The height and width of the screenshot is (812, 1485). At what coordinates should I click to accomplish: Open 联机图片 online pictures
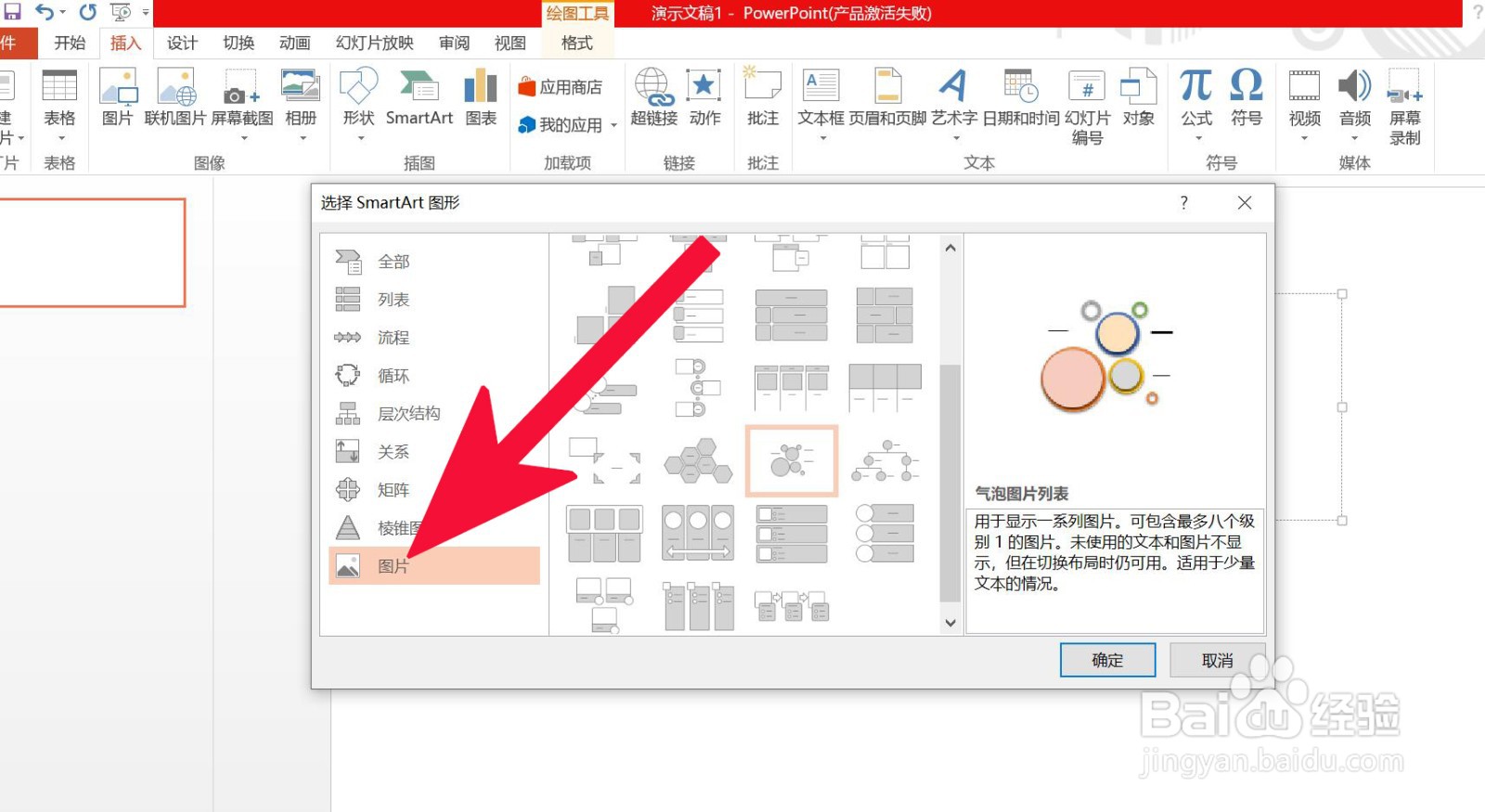pos(175,97)
